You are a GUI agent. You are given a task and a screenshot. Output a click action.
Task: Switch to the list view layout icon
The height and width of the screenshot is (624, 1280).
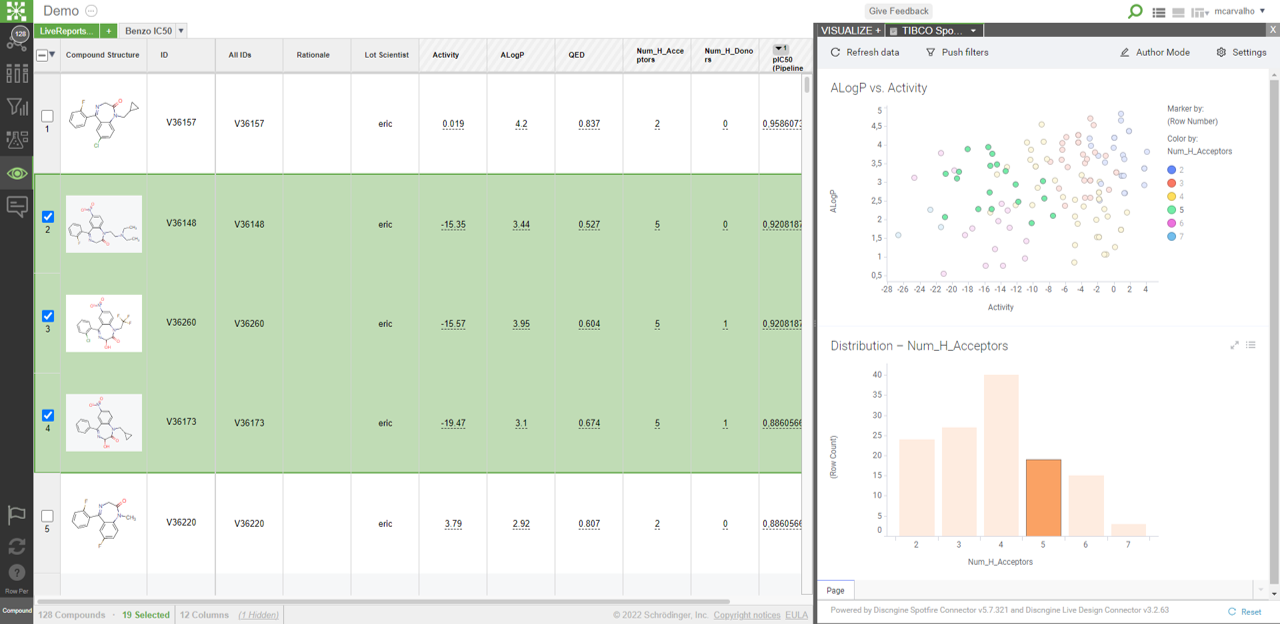pyautogui.click(x=1159, y=12)
